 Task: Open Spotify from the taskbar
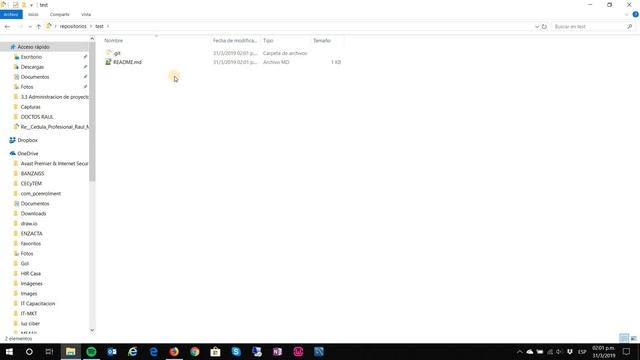[91, 351]
